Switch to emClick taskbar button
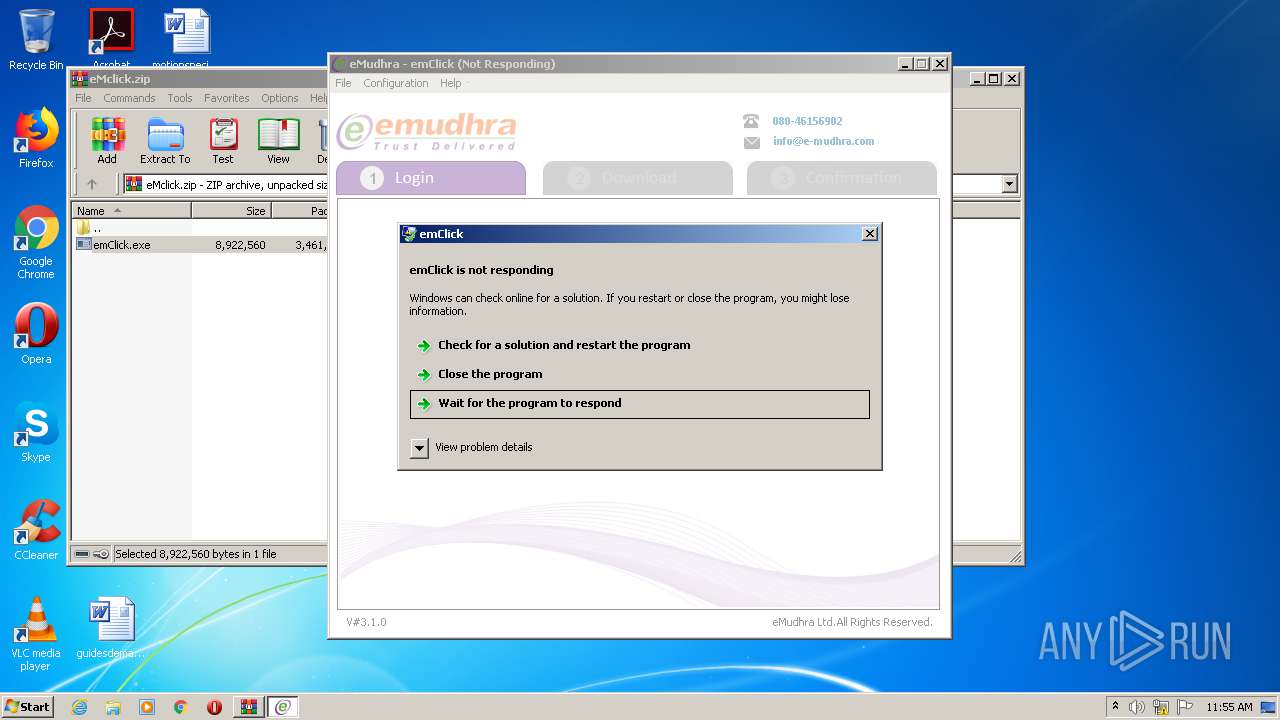The height and width of the screenshot is (720, 1280). point(282,707)
